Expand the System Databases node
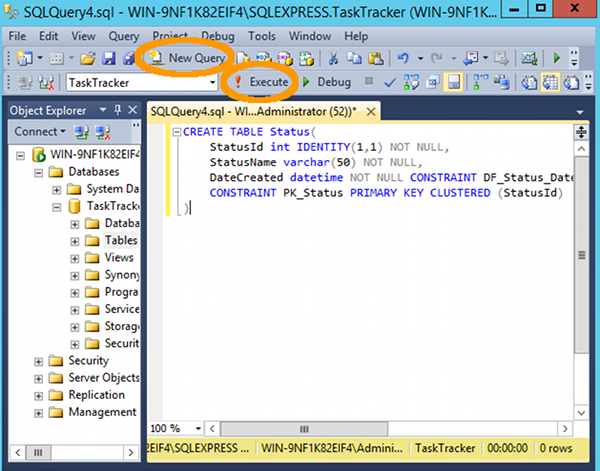600x471 pixels. (x=57, y=190)
